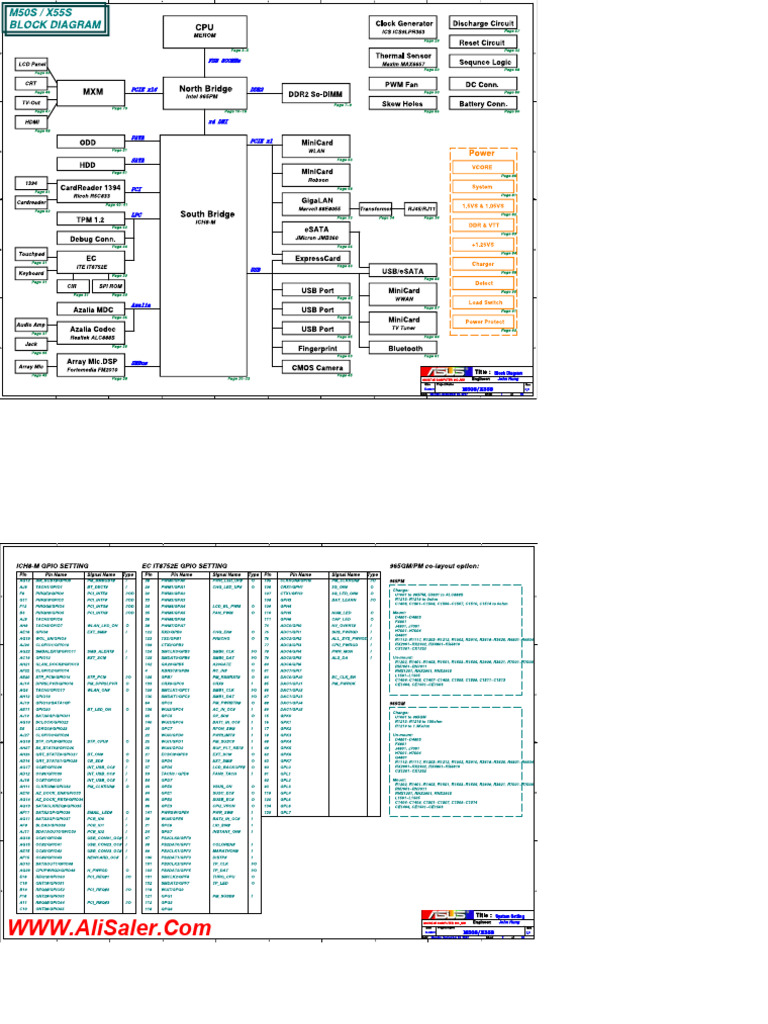Select the Transformer box
The height and width of the screenshot is (1024, 768).
(x=375, y=209)
